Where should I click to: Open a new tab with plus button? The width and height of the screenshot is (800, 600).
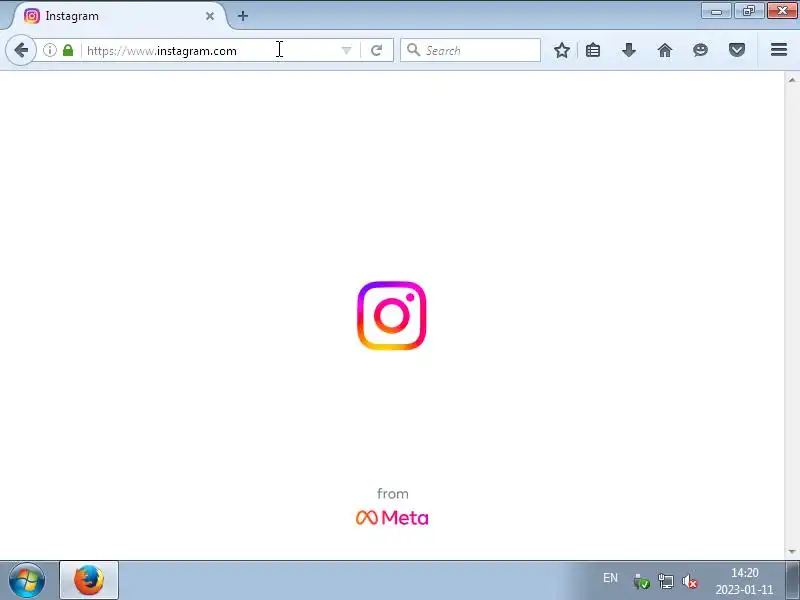coord(243,16)
